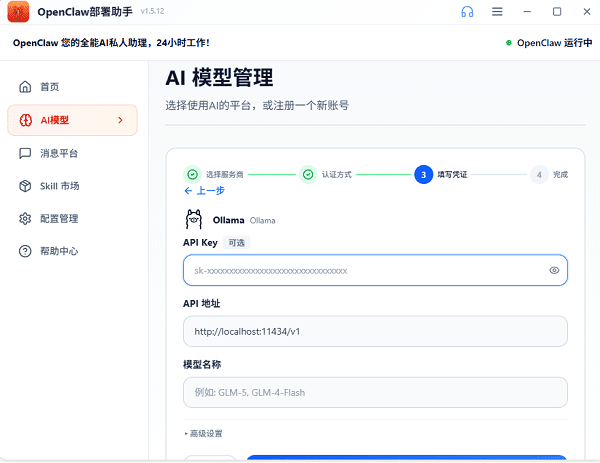
Task: Click the blue button at form bottom
Action: (406, 457)
